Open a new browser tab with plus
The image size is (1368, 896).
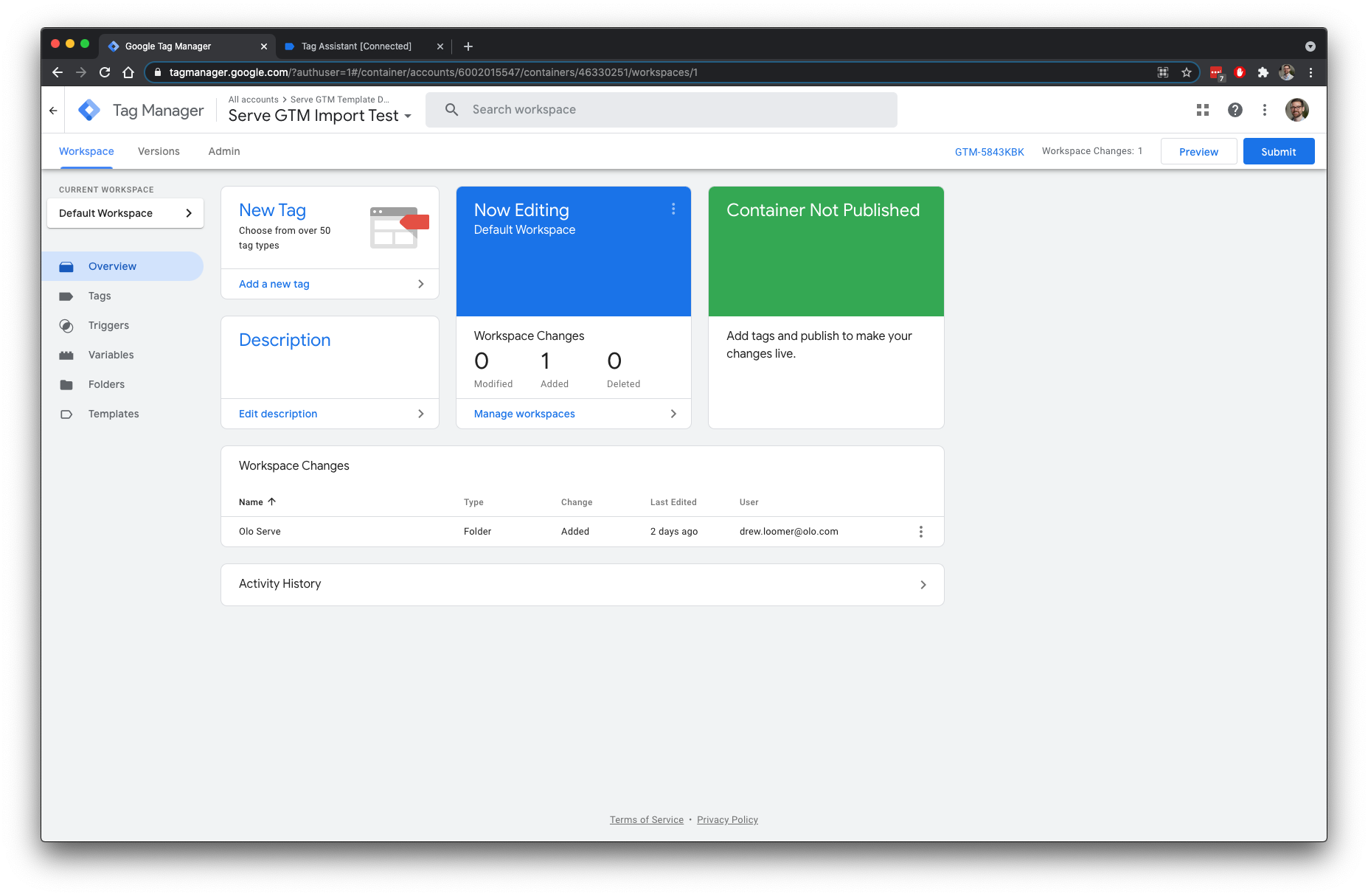(468, 46)
